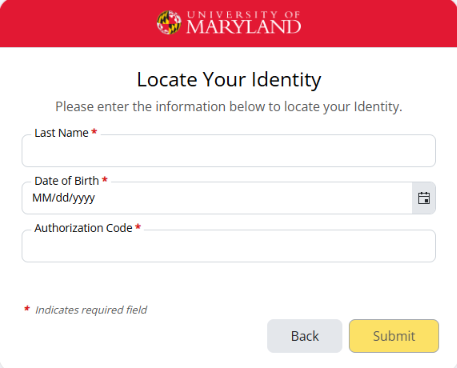Focus the Authorization Code input field

pyautogui.click(x=229, y=246)
